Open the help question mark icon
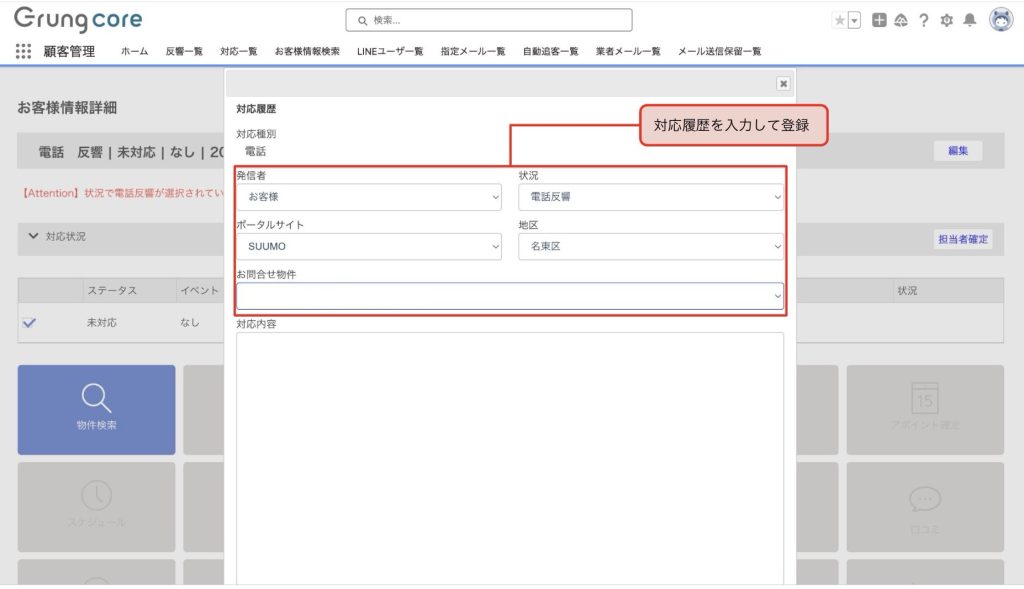Image resolution: width=1024 pixels, height=589 pixels. pos(923,20)
